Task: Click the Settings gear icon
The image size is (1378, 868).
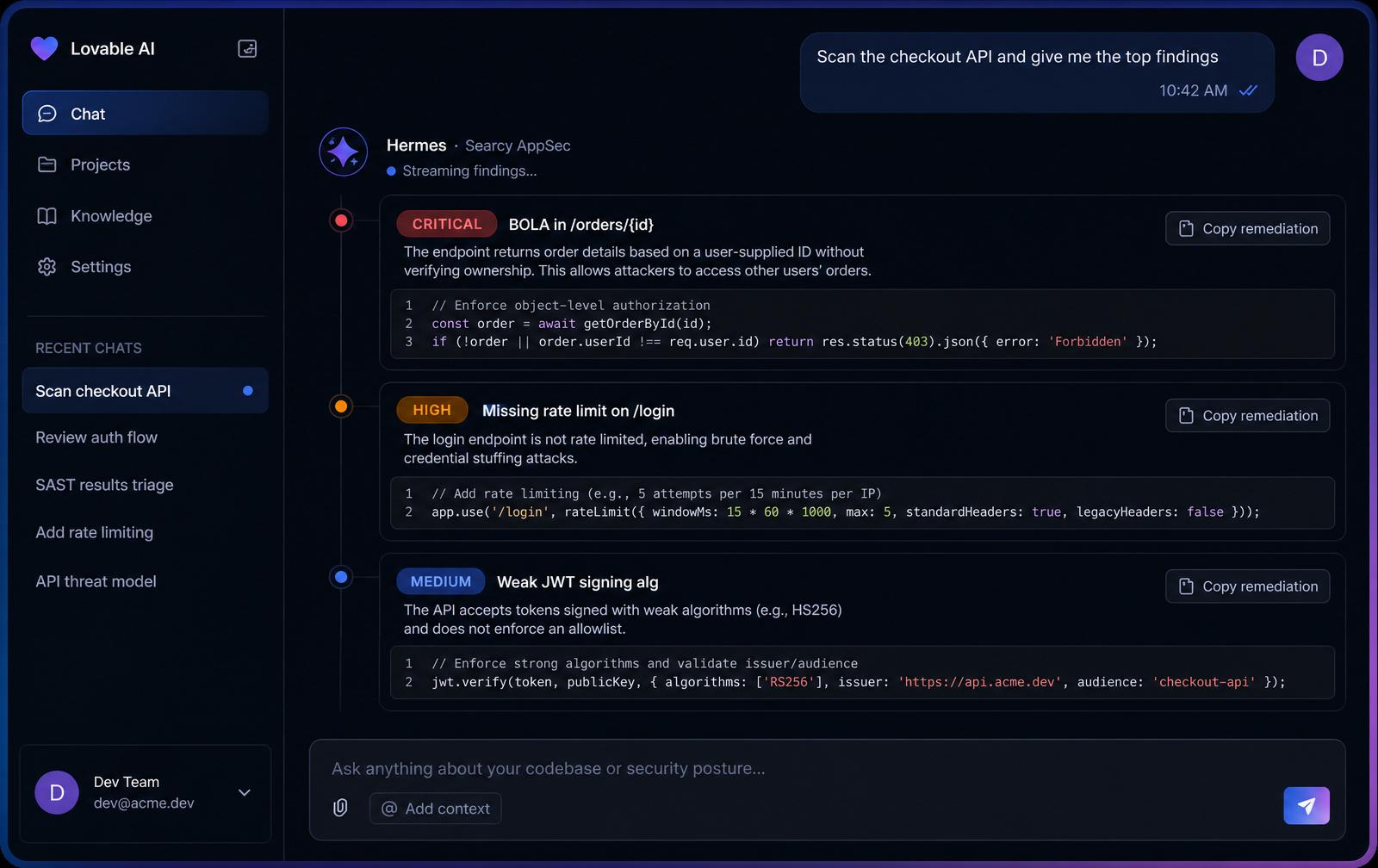Action: tap(47, 267)
